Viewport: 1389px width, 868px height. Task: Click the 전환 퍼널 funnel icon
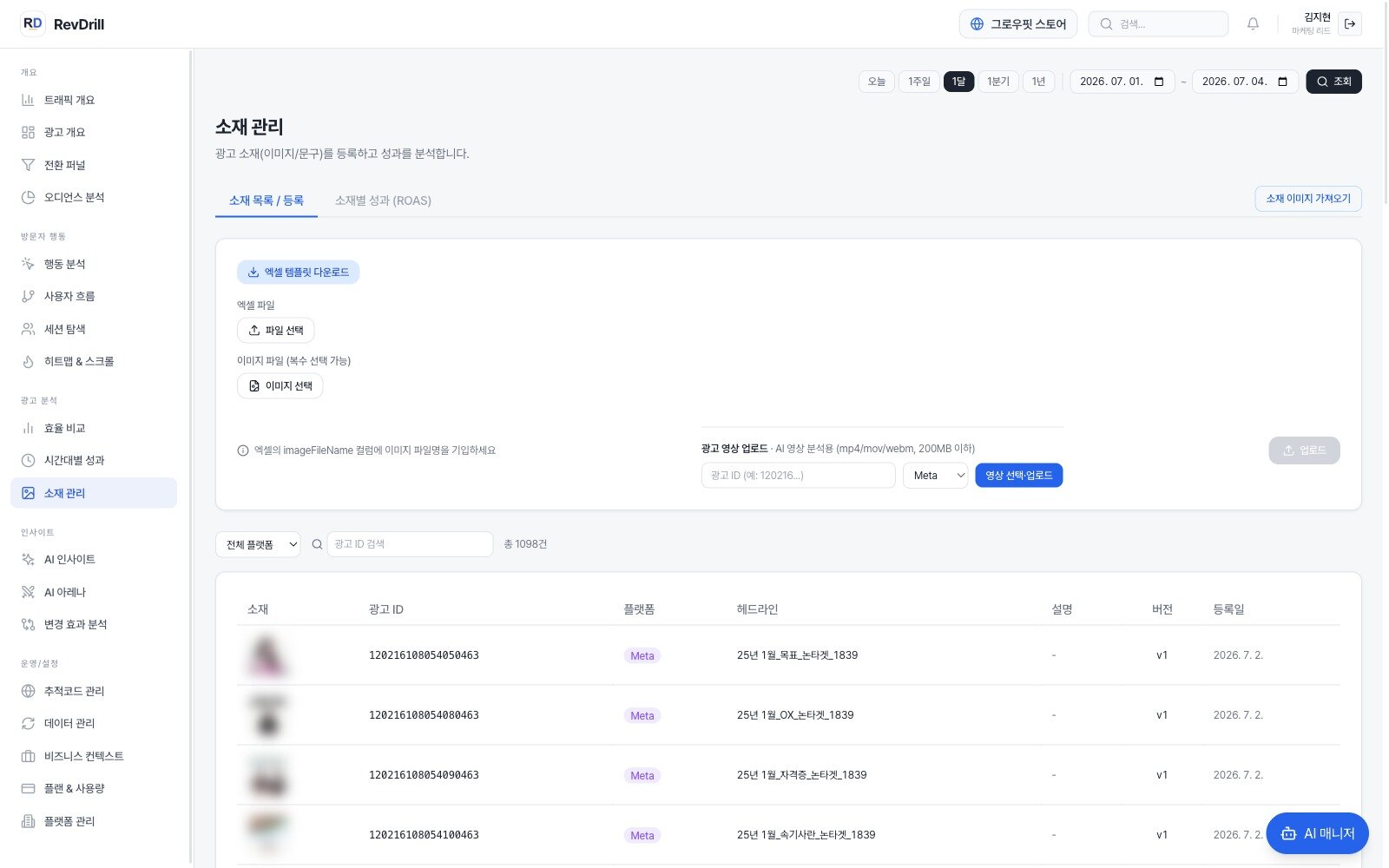click(x=28, y=165)
